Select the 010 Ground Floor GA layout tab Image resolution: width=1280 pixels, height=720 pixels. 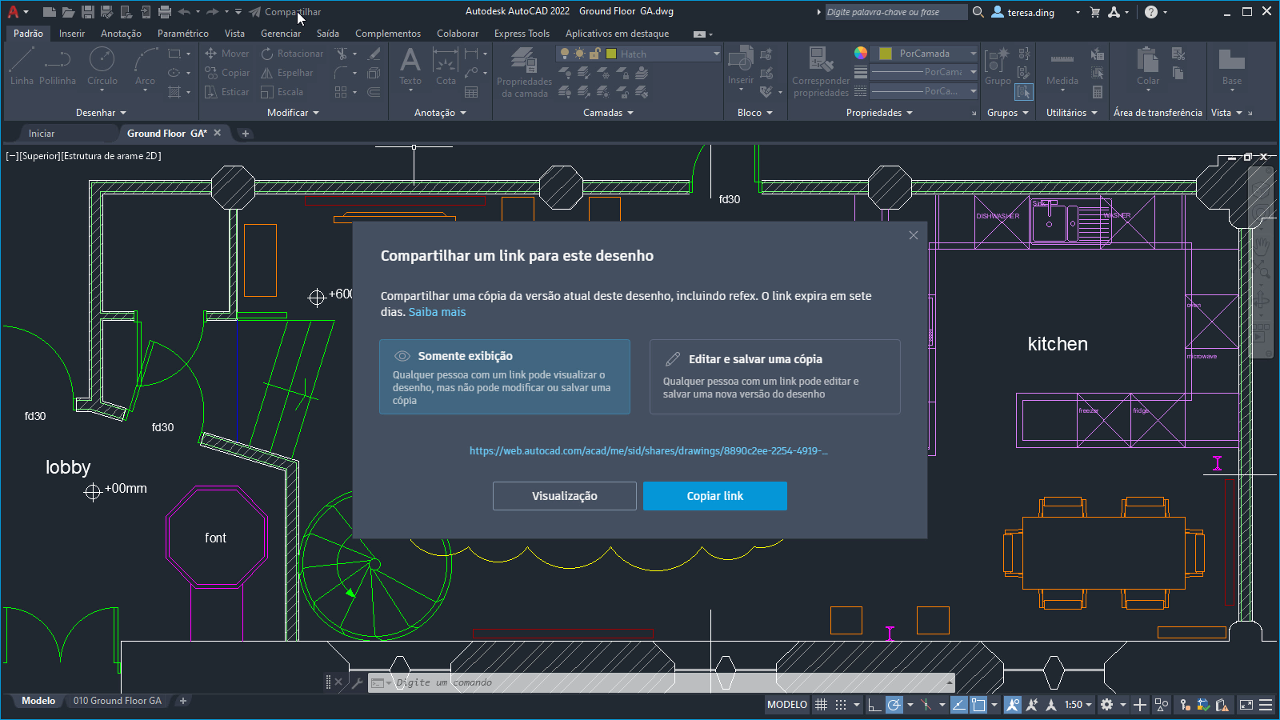tap(118, 701)
